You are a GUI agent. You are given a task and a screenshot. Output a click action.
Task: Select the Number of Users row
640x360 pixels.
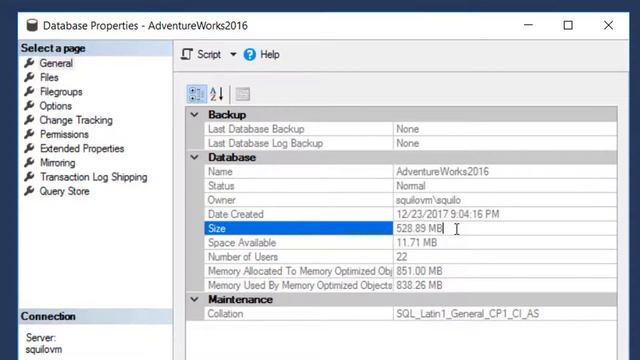[410, 257]
